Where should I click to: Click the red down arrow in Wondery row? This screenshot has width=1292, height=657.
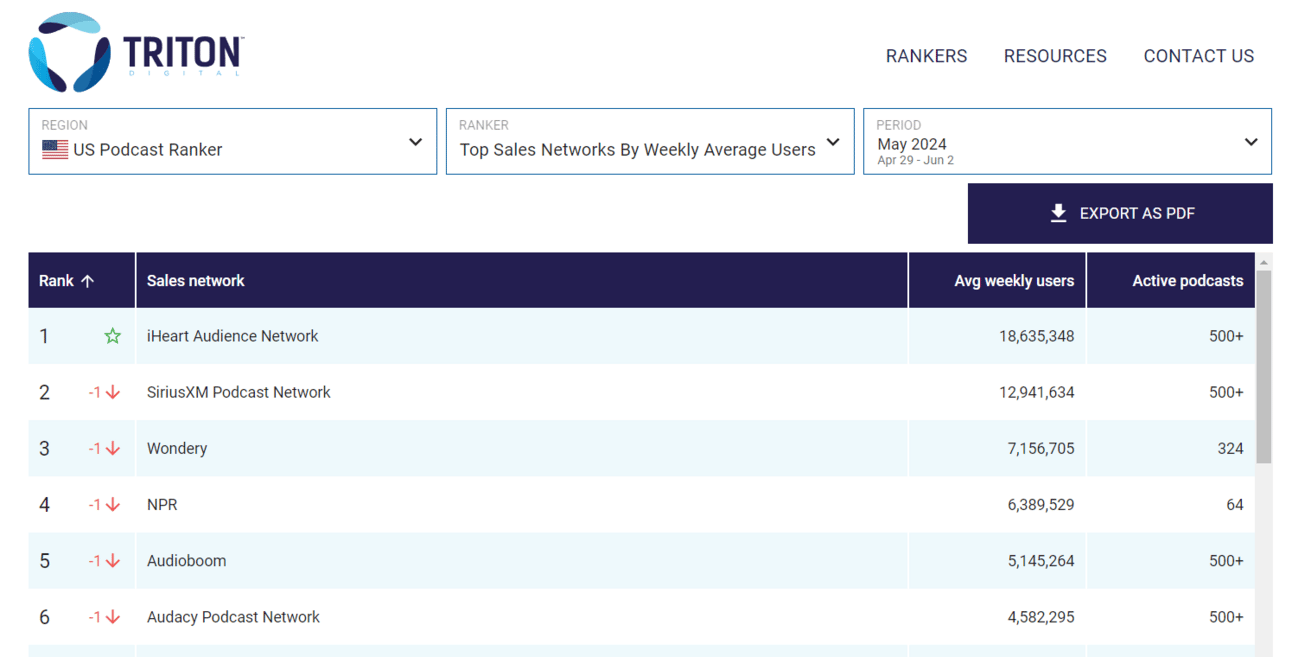[113, 449]
